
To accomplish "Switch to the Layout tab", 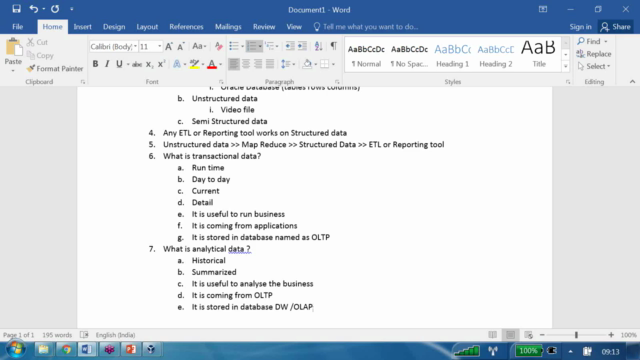I will [x=147, y=27].
